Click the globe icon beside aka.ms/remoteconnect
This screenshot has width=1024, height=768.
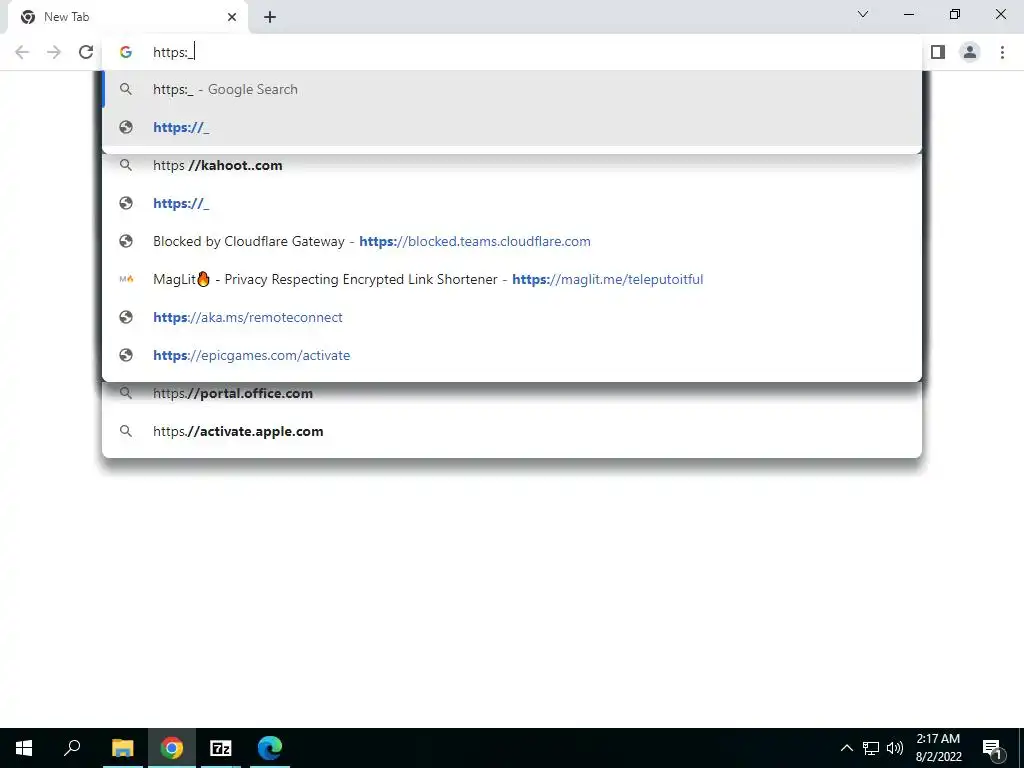(x=126, y=317)
